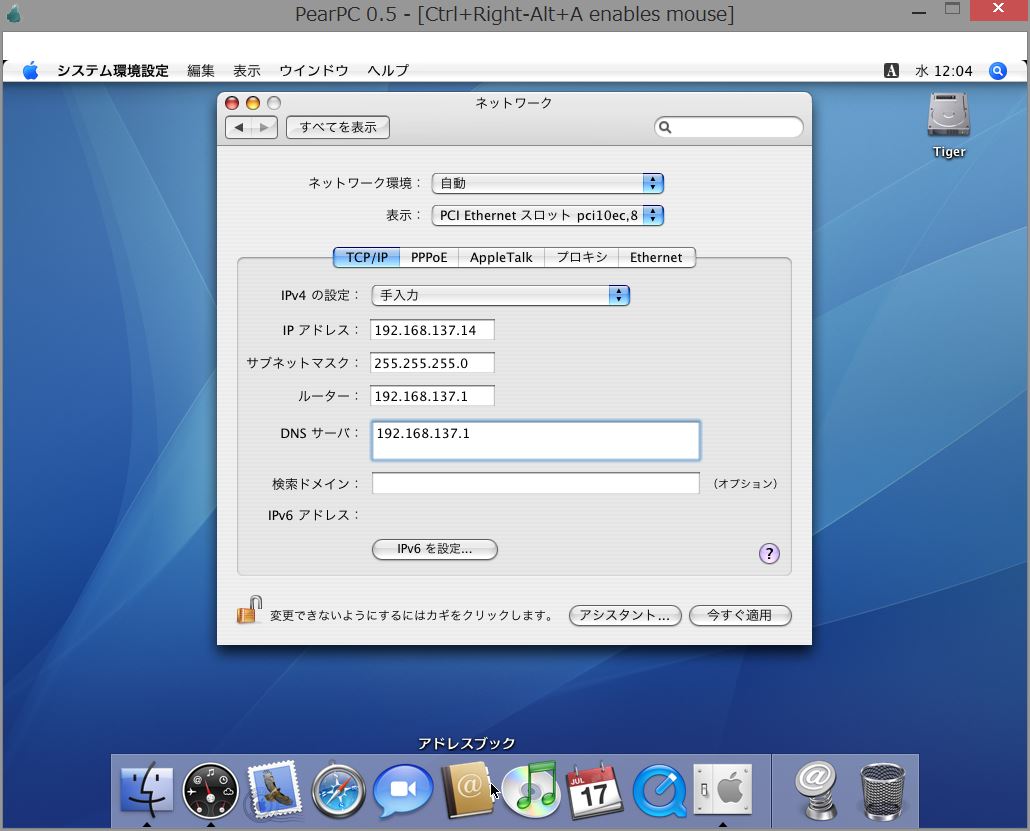Open Address Book in the Dock
Screen dimensions: 1030x831
coord(468,790)
